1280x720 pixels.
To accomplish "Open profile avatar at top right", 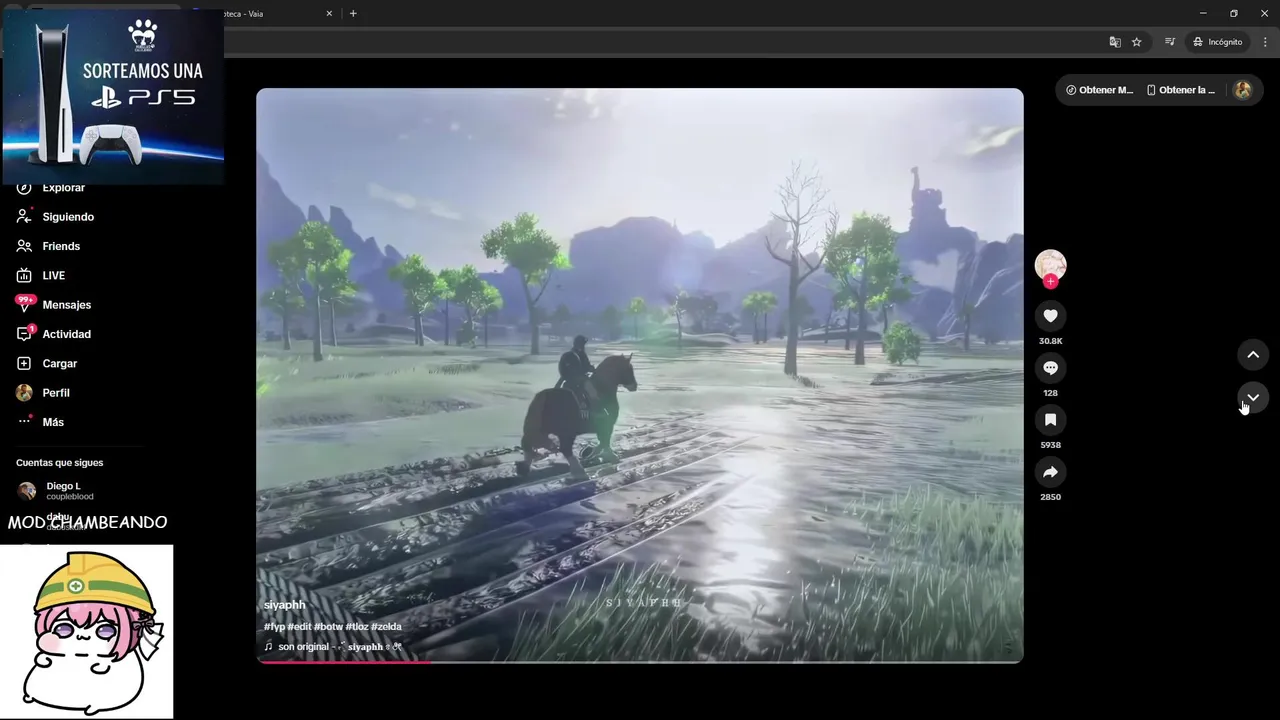I will click(x=1243, y=90).
